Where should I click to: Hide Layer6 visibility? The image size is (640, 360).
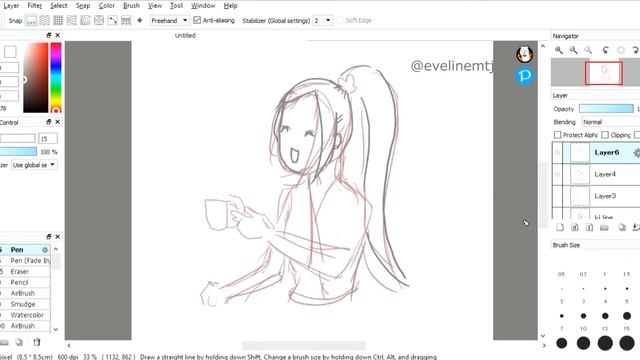pos(557,153)
